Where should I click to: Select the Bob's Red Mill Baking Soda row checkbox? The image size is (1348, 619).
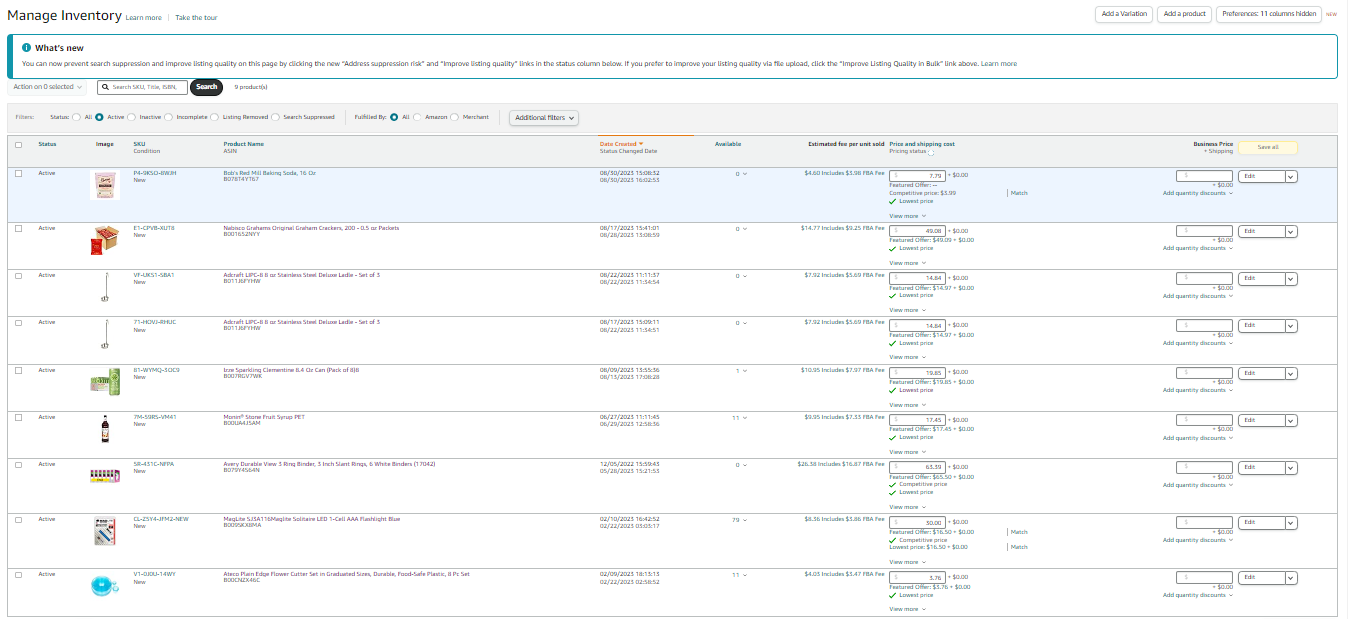[x=18, y=173]
